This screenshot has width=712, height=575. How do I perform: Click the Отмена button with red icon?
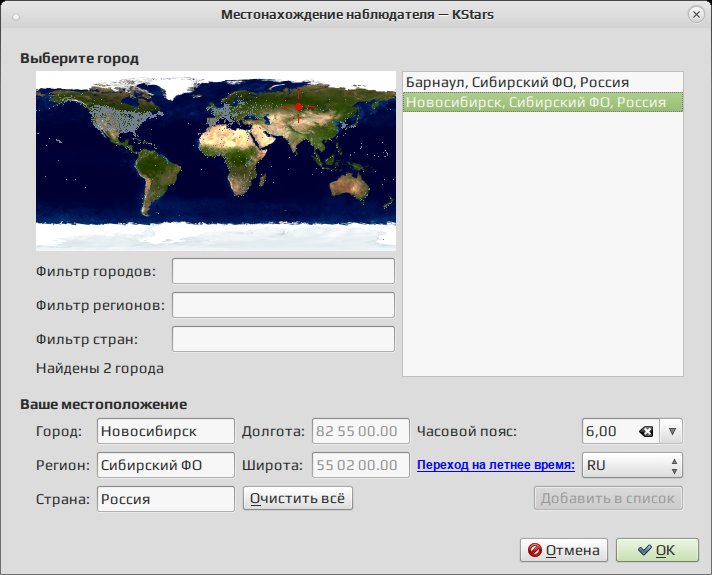point(564,550)
